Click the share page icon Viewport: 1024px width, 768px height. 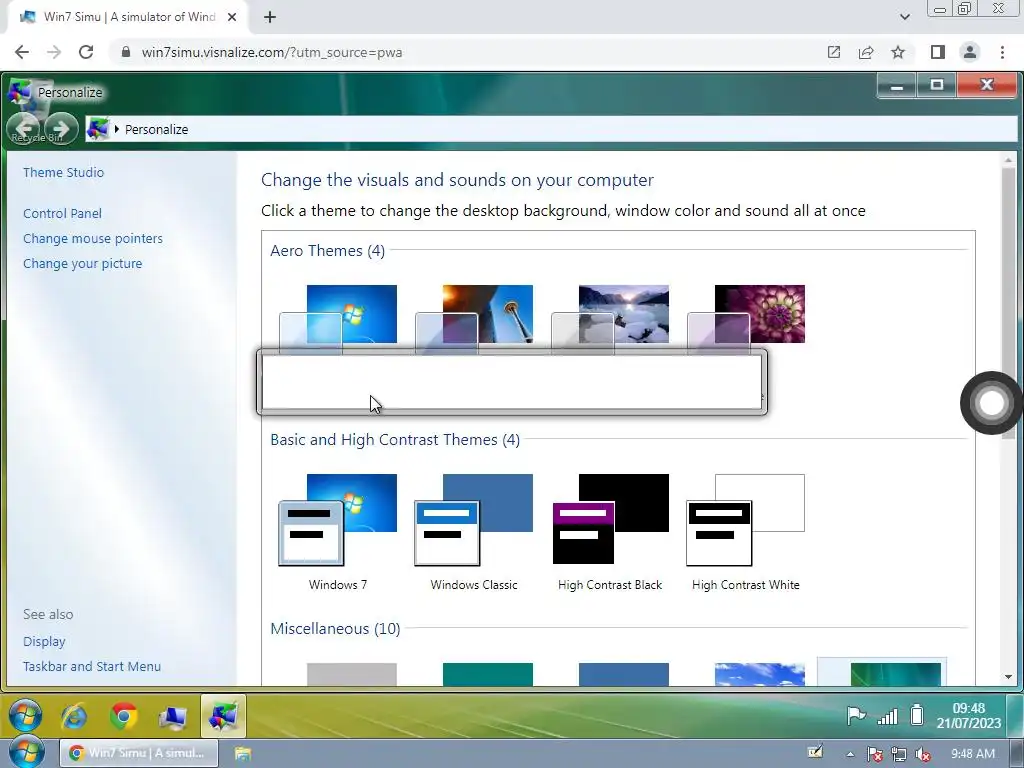pyautogui.click(x=866, y=52)
